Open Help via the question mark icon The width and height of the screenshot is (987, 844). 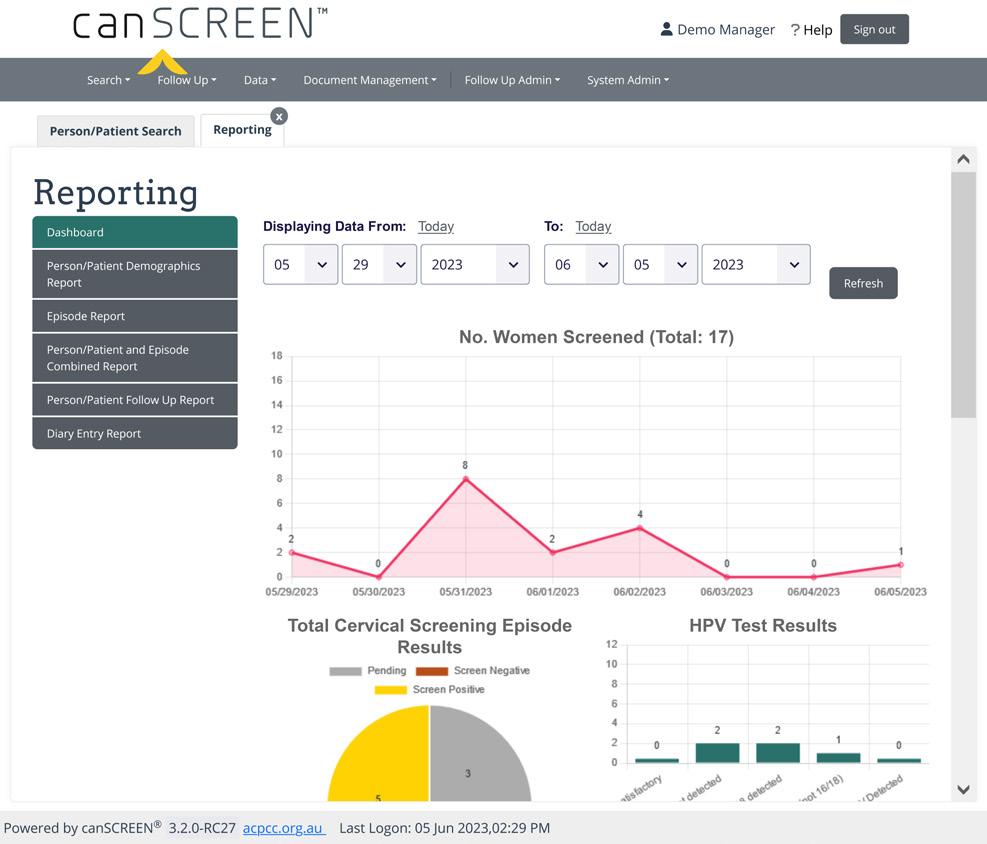coord(795,29)
